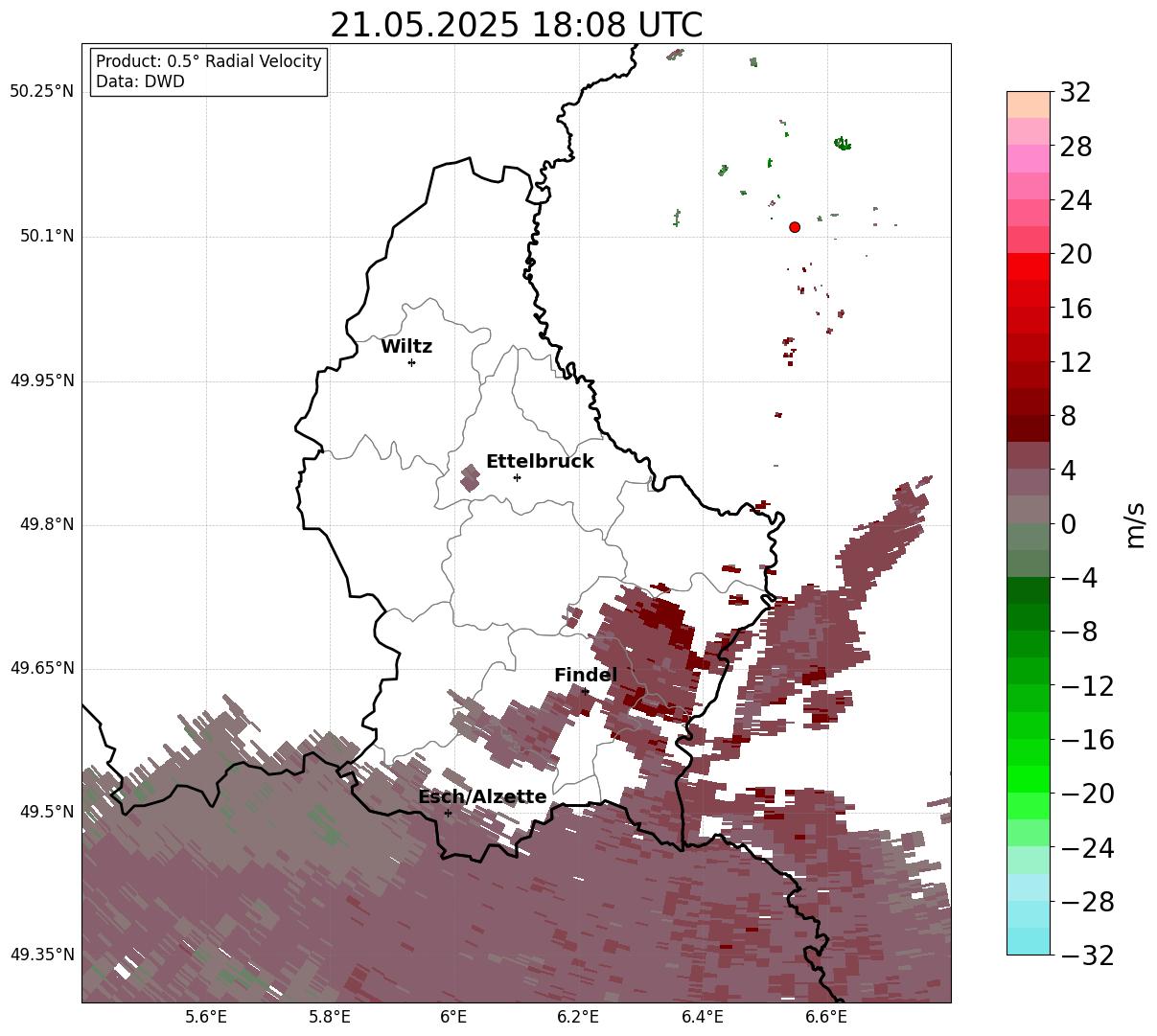Click the m/s colorbar unit label
Viewport: 1157px width, 1036px height.
(1135, 523)
